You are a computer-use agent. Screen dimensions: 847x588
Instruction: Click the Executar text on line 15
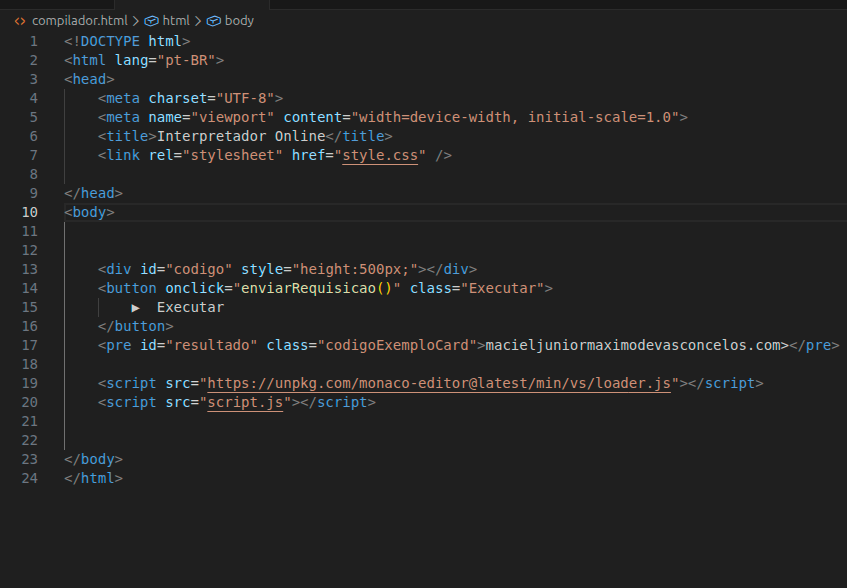click(190, 307)
